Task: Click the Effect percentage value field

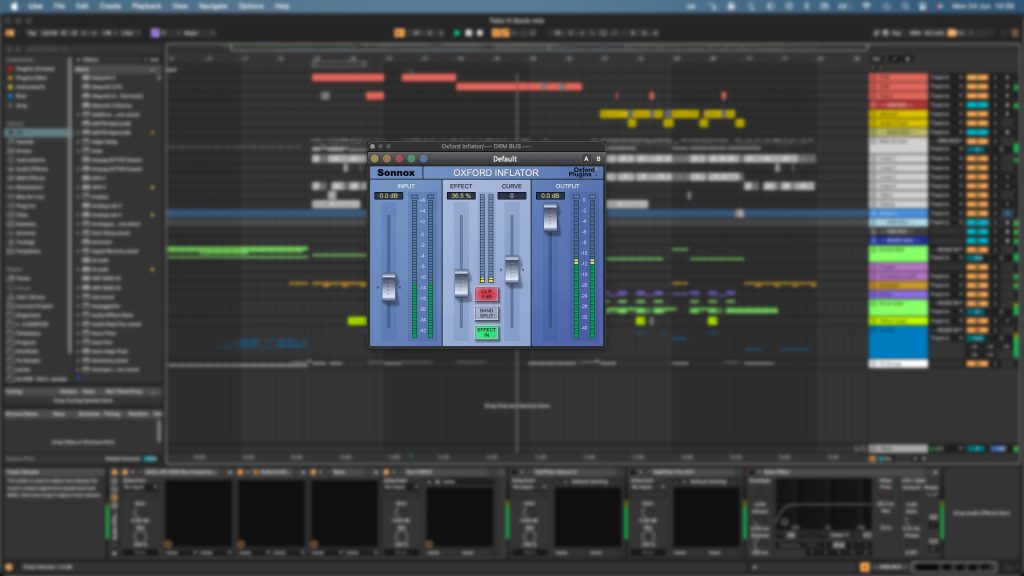Action: point(461,196)
